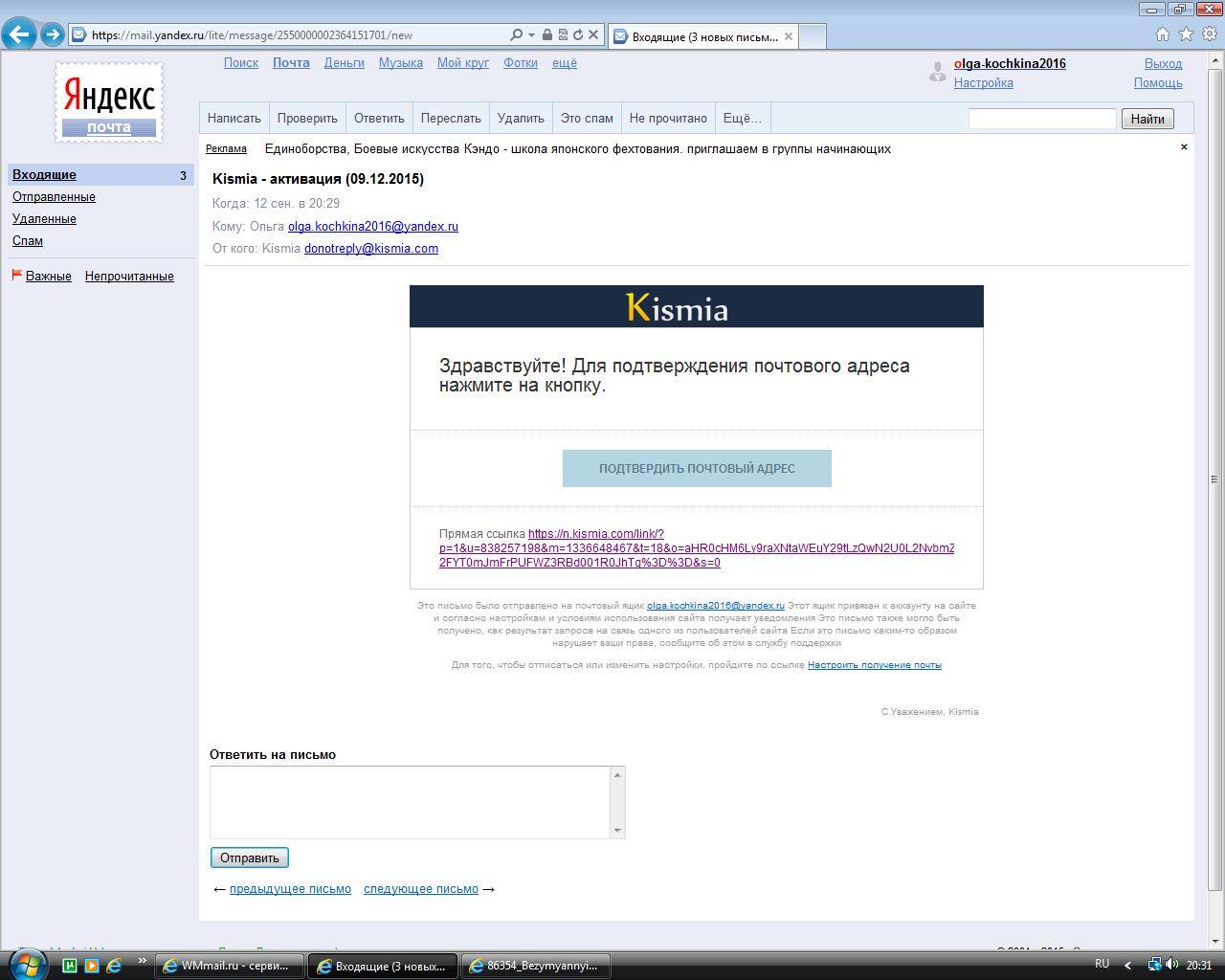Click the Yandex Почта logo
1225x980 pixels.
108,103
